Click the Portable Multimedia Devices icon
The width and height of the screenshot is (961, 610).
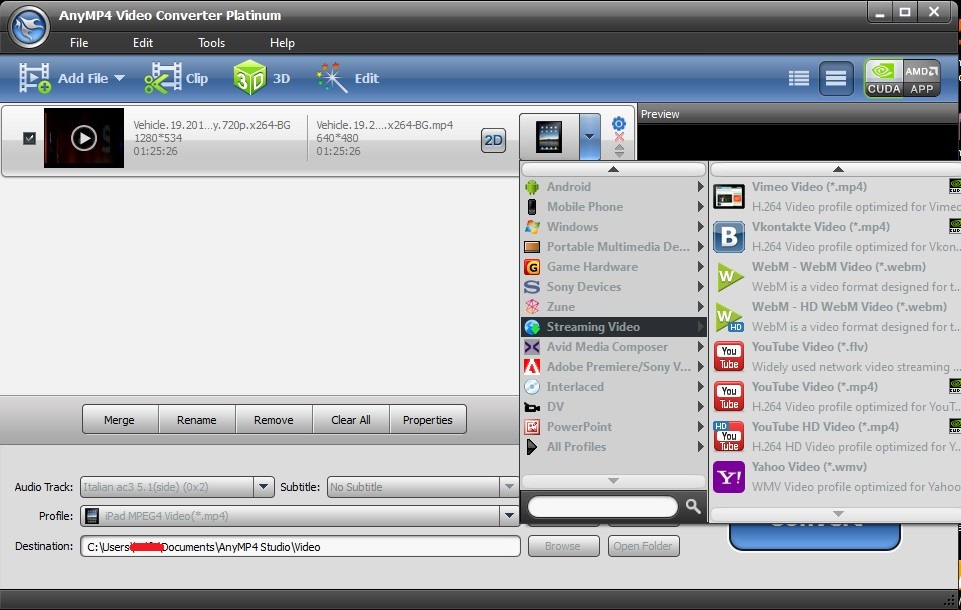pyautogui.click(x=532, y=247)
